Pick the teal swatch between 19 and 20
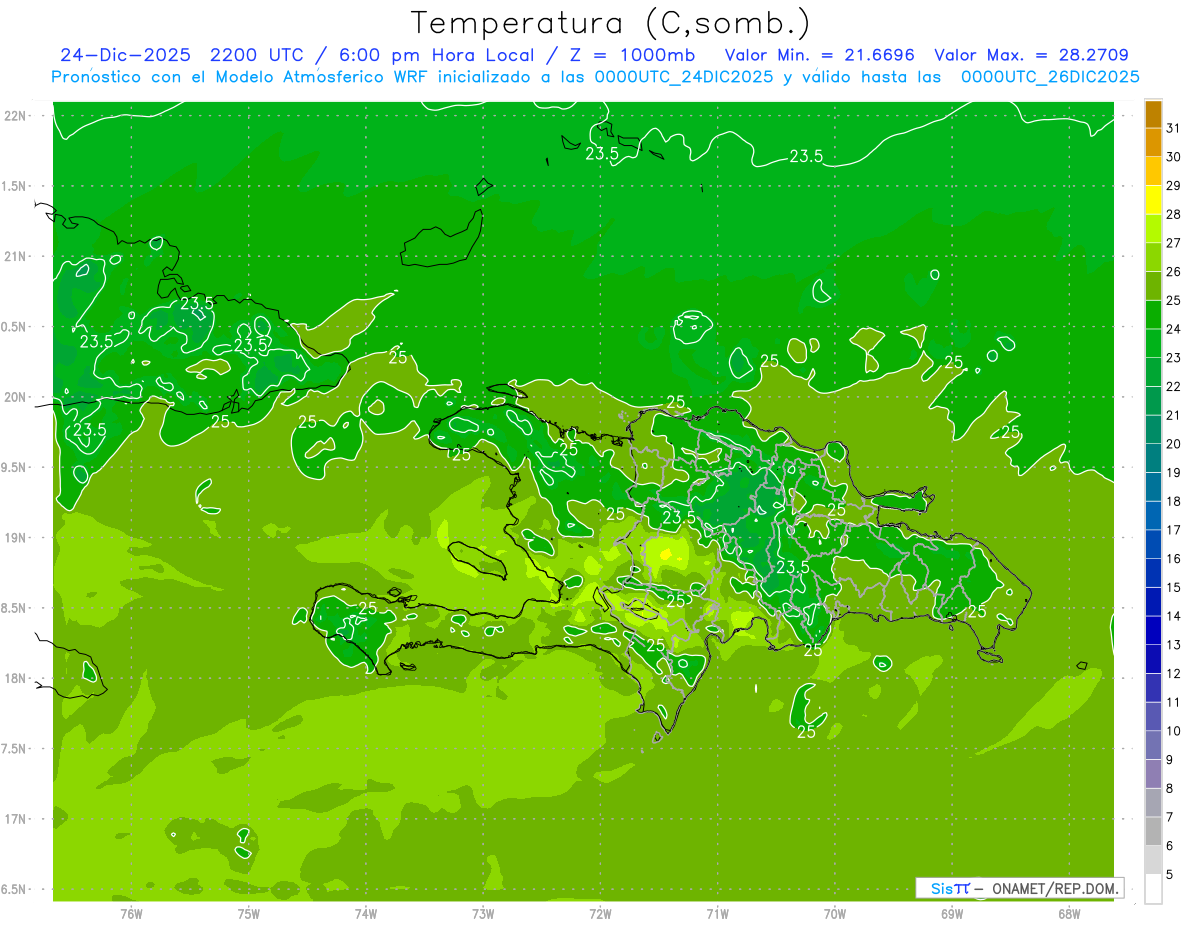The height and width of the screenshot is (927, 1200). pos(1153,458)
